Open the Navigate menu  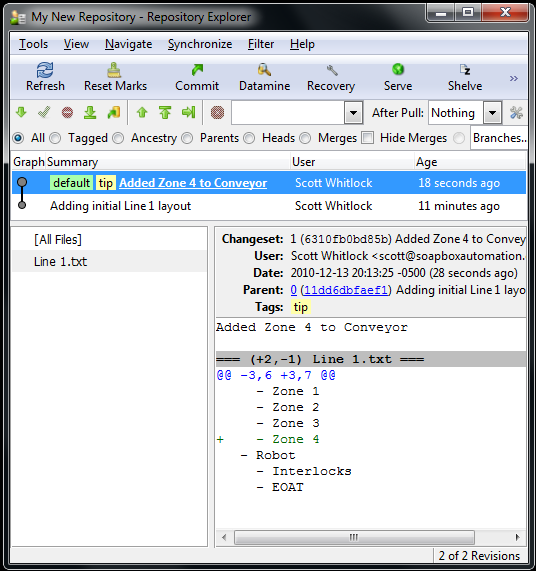(x=129, y=44)
